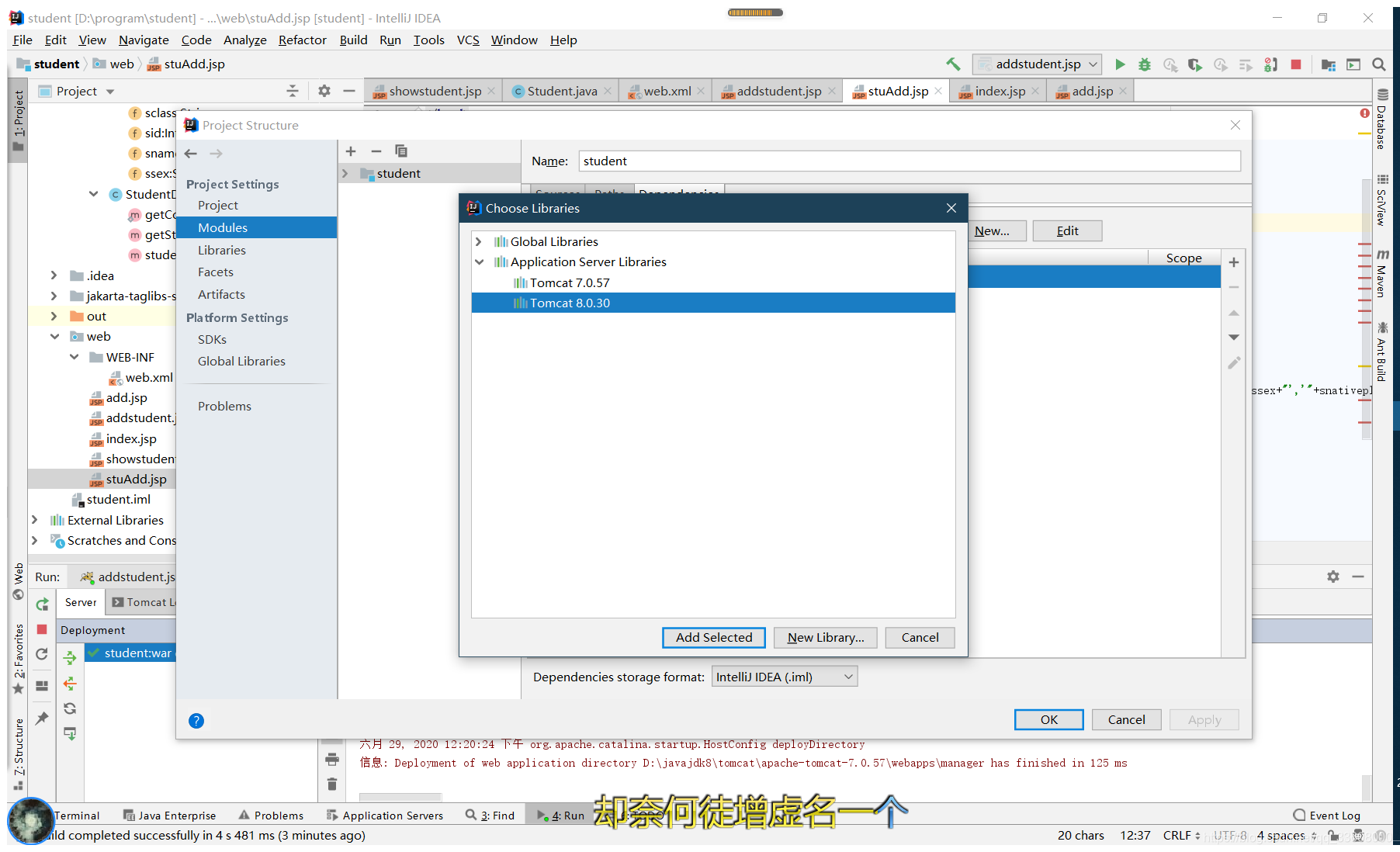Screen dimensions: 1400x852
Task: Click Cancel in Choose Libraries dialog
Action: click(x=920, y=638)
